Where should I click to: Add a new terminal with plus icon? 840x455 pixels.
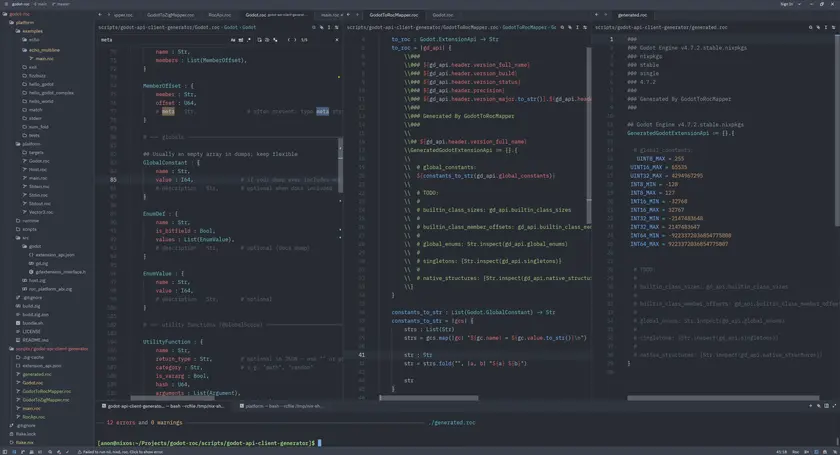(x=811, y=406)
